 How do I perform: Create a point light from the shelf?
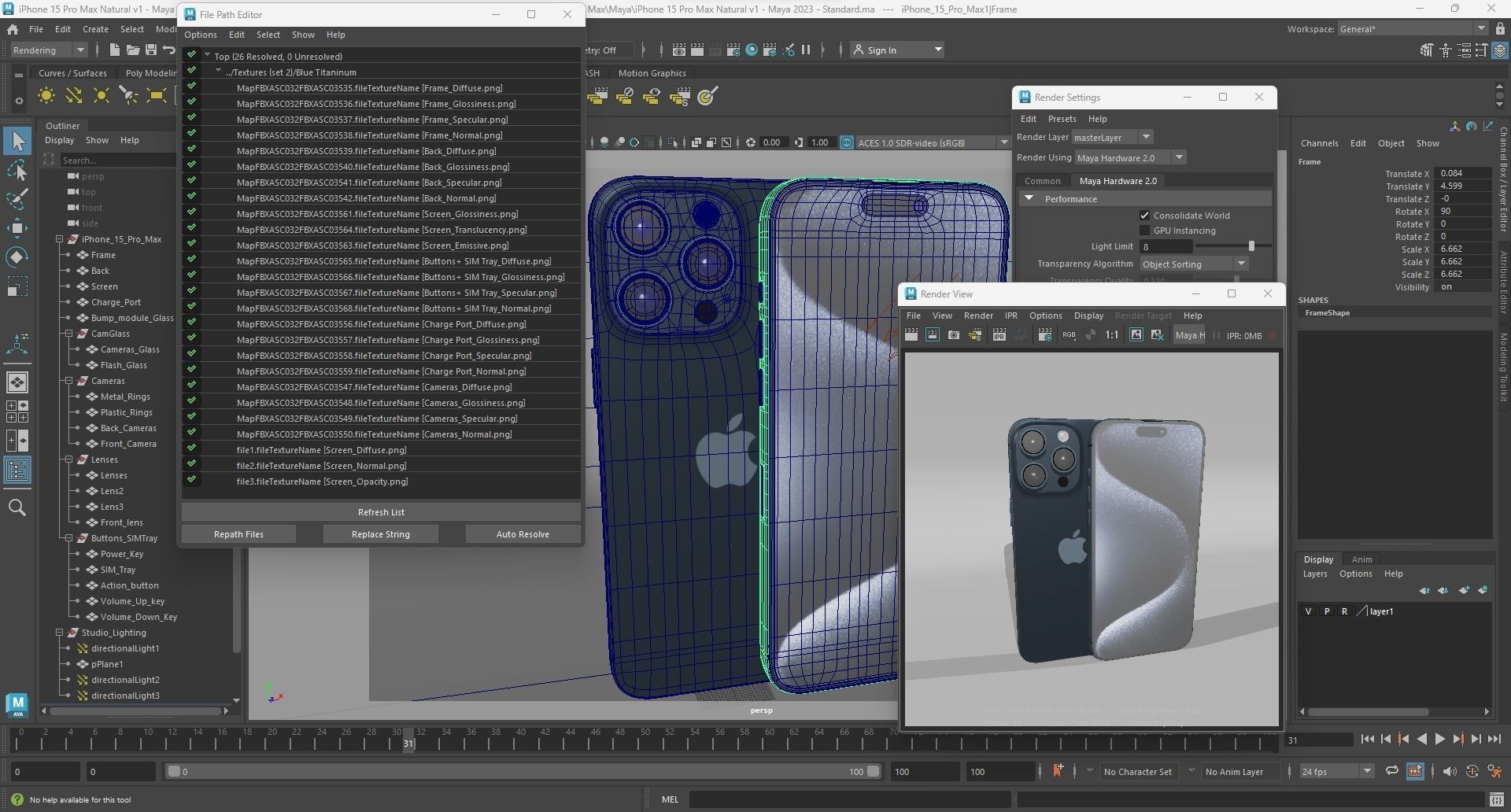(102, 96)
